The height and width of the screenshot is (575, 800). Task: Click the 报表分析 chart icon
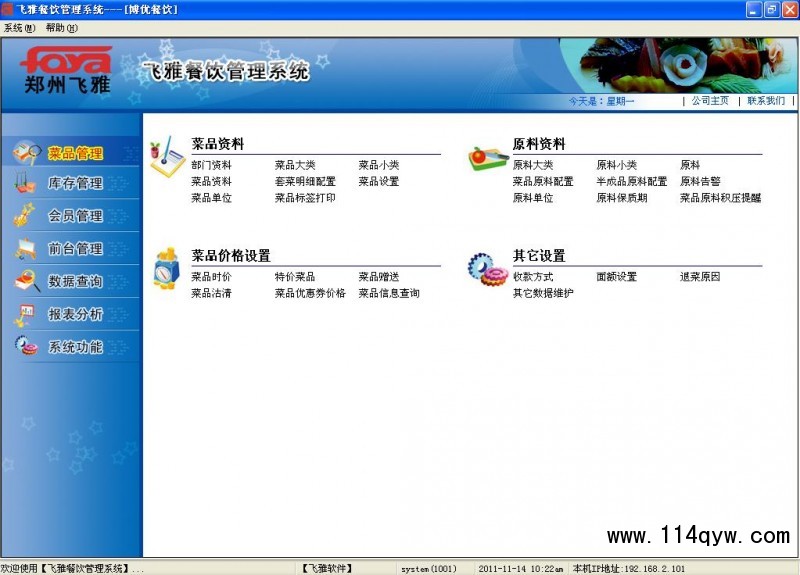pos(26,314)
